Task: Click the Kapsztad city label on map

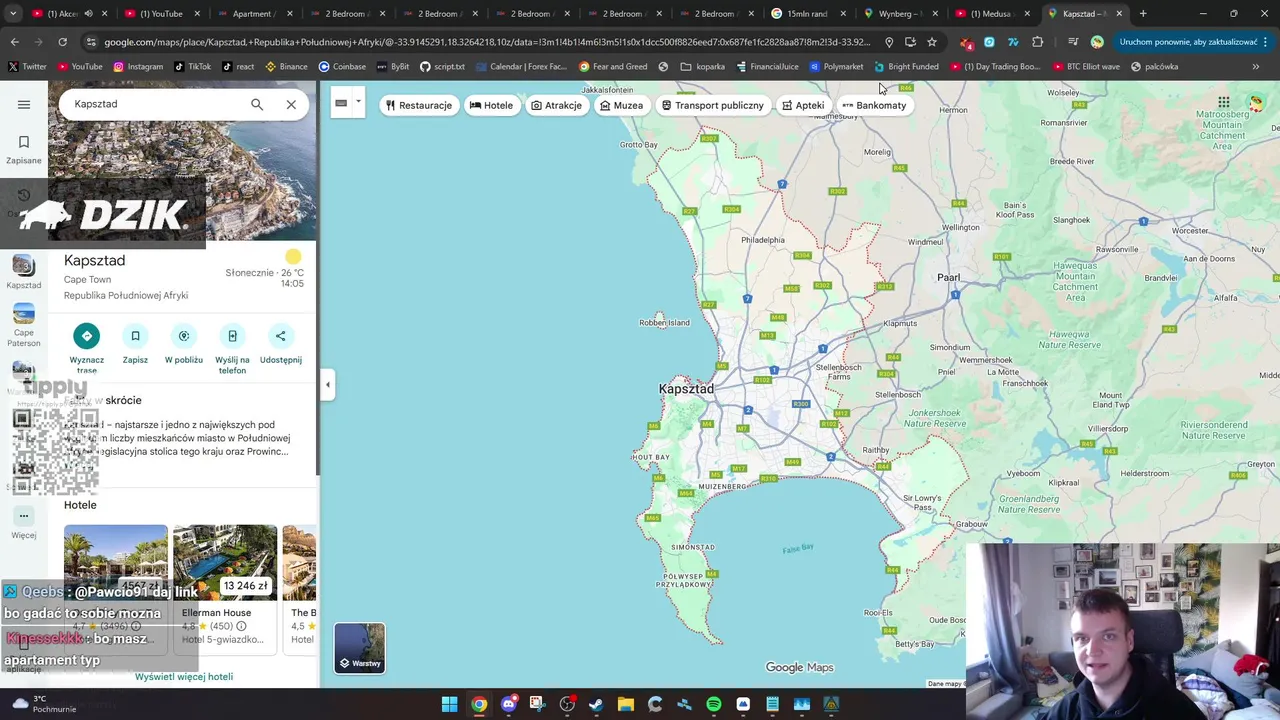Action: pyautogui.click(x=686, y=388)
